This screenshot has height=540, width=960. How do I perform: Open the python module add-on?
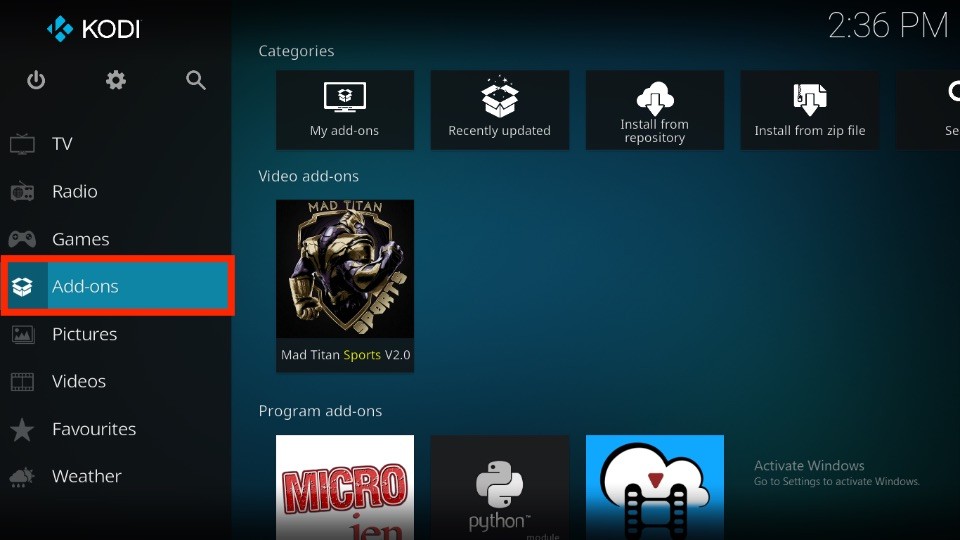point(500,487)
